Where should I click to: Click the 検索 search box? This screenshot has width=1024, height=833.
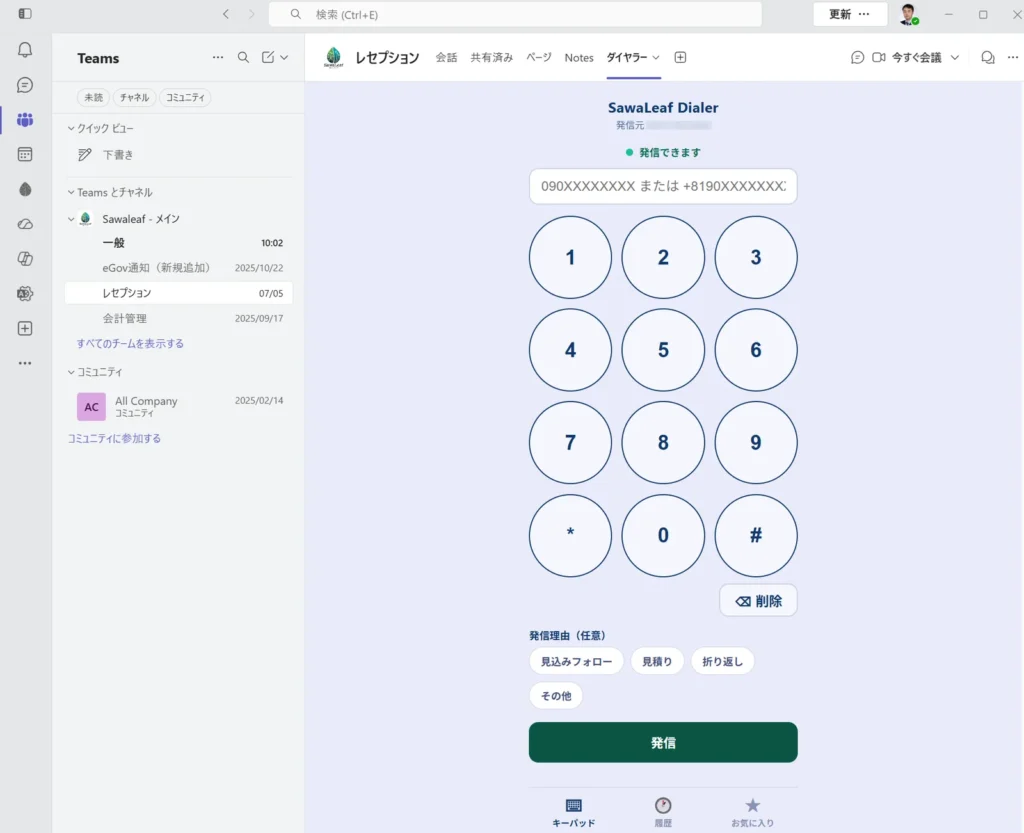[x=515, y=14]
